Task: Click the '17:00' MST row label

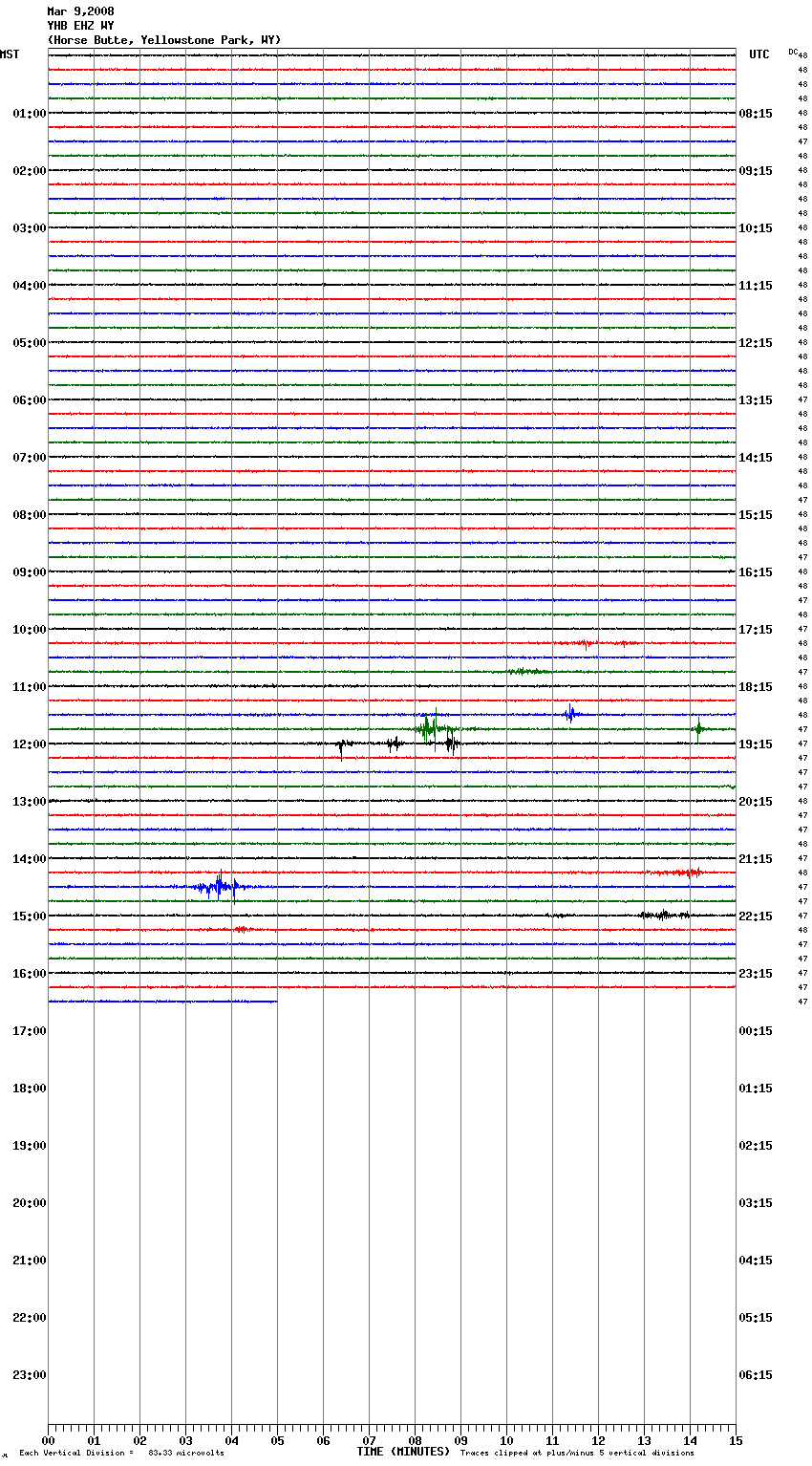Action: point(30,1031)
